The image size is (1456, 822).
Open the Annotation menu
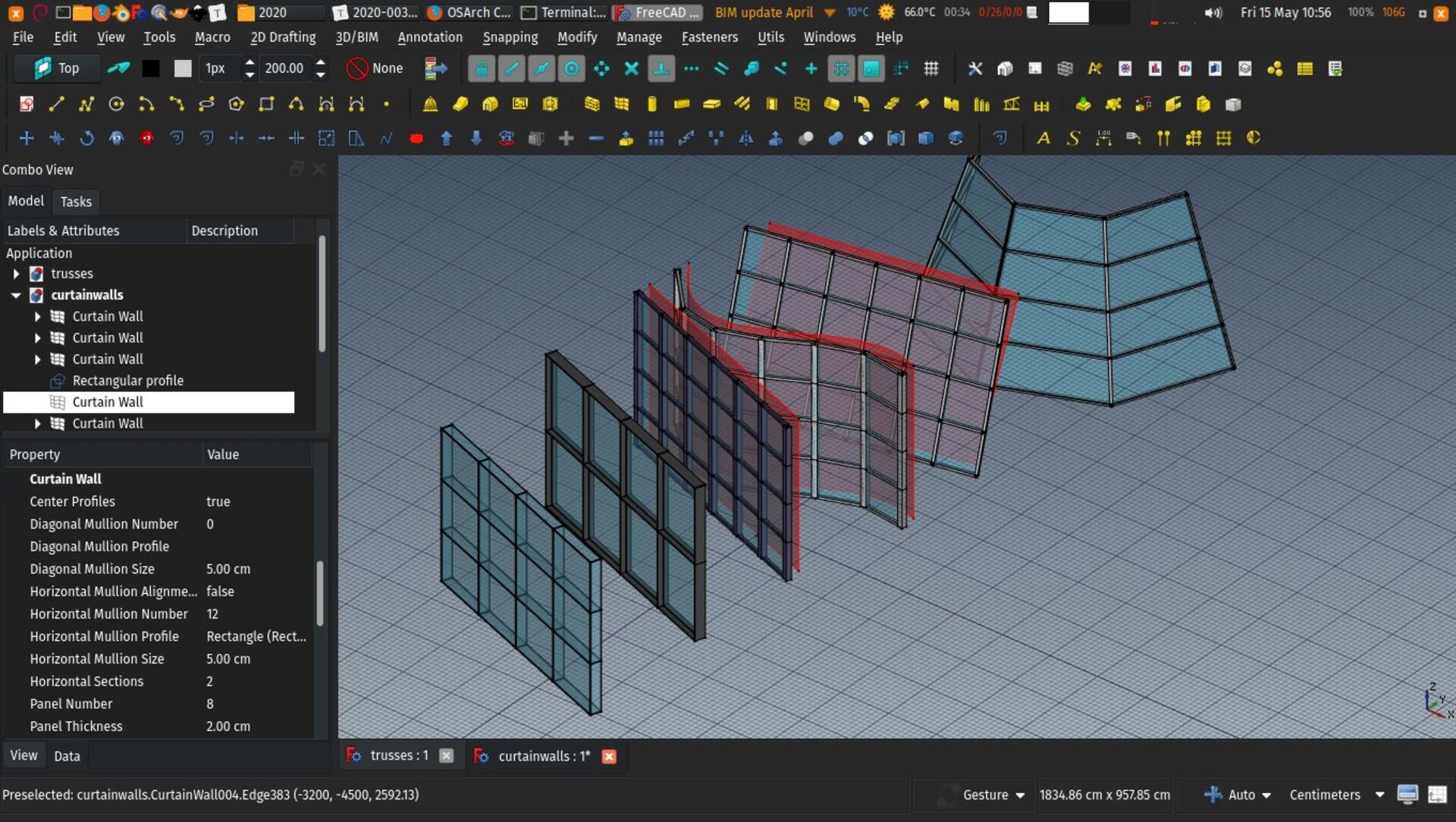[430, 36]
